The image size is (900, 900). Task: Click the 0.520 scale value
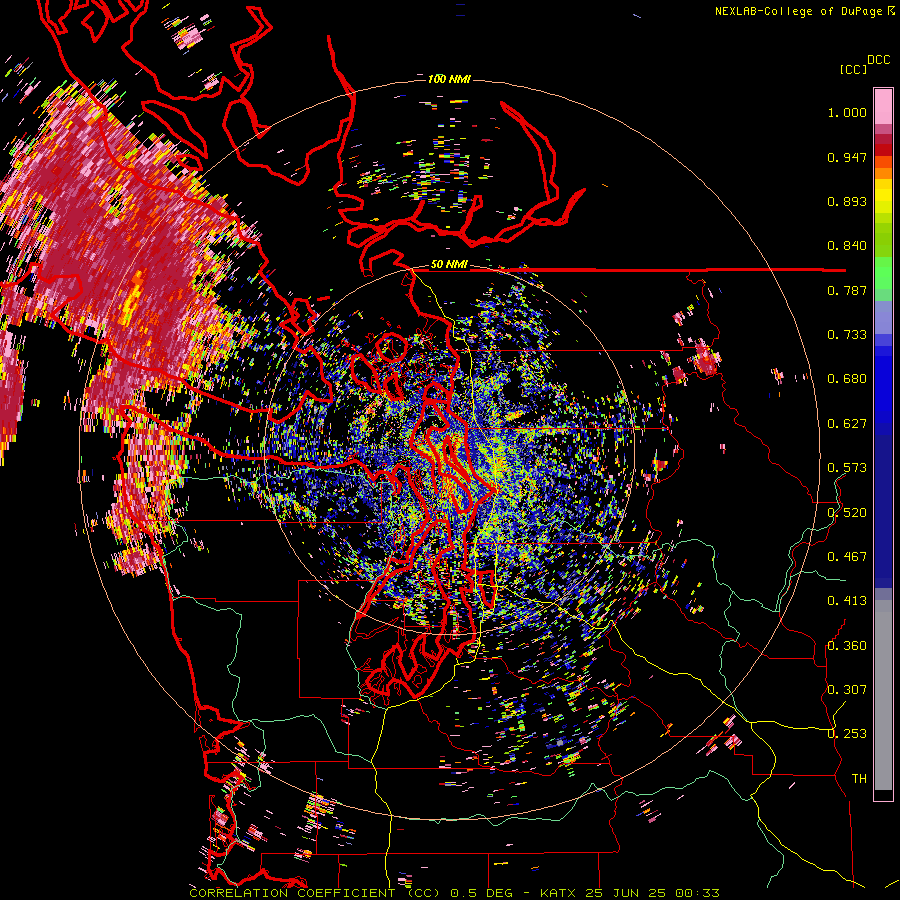point(847,513)
